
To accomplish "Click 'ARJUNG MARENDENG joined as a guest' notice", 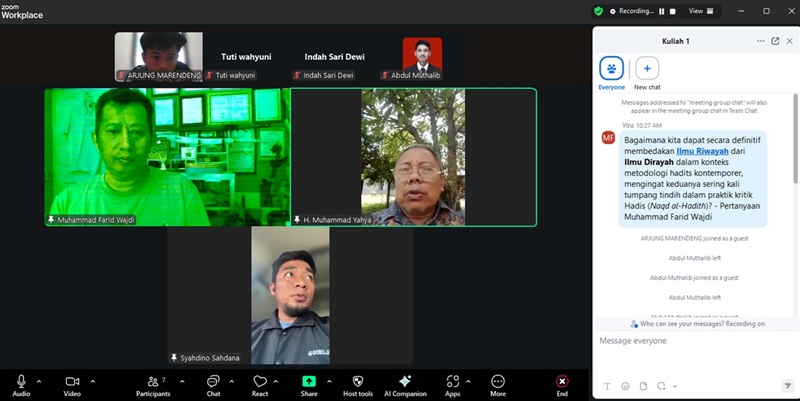I will (694, 238).
